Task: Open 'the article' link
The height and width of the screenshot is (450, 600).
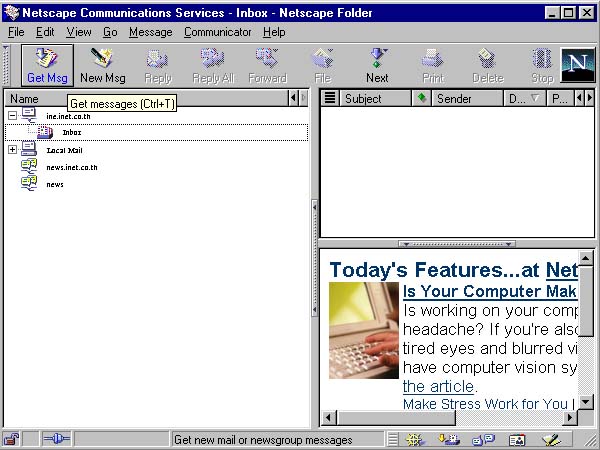Action: coord(438,386)
